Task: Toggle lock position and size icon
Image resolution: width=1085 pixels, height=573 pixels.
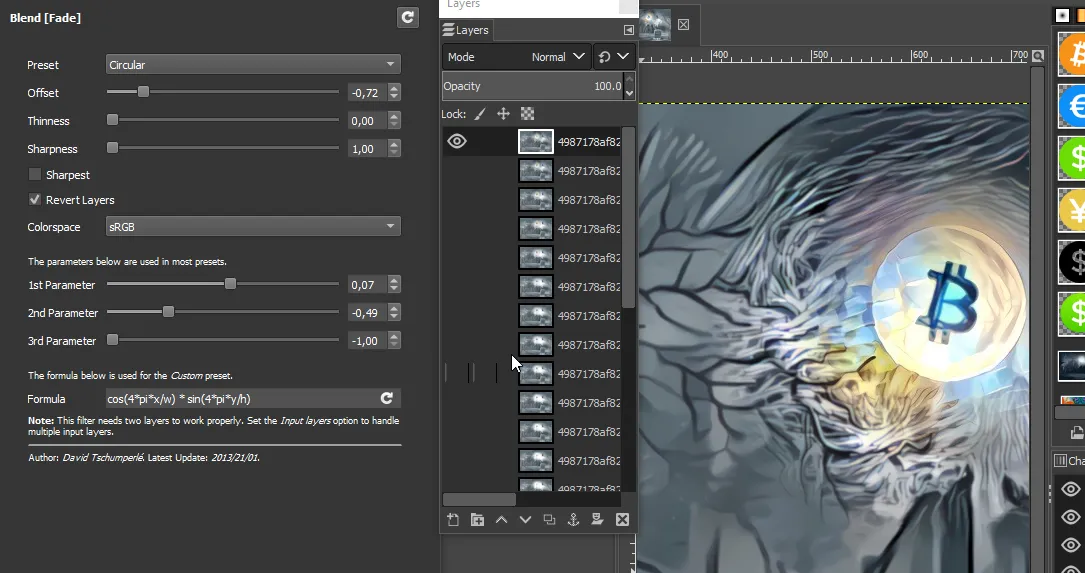Action: tap(503, 114)
